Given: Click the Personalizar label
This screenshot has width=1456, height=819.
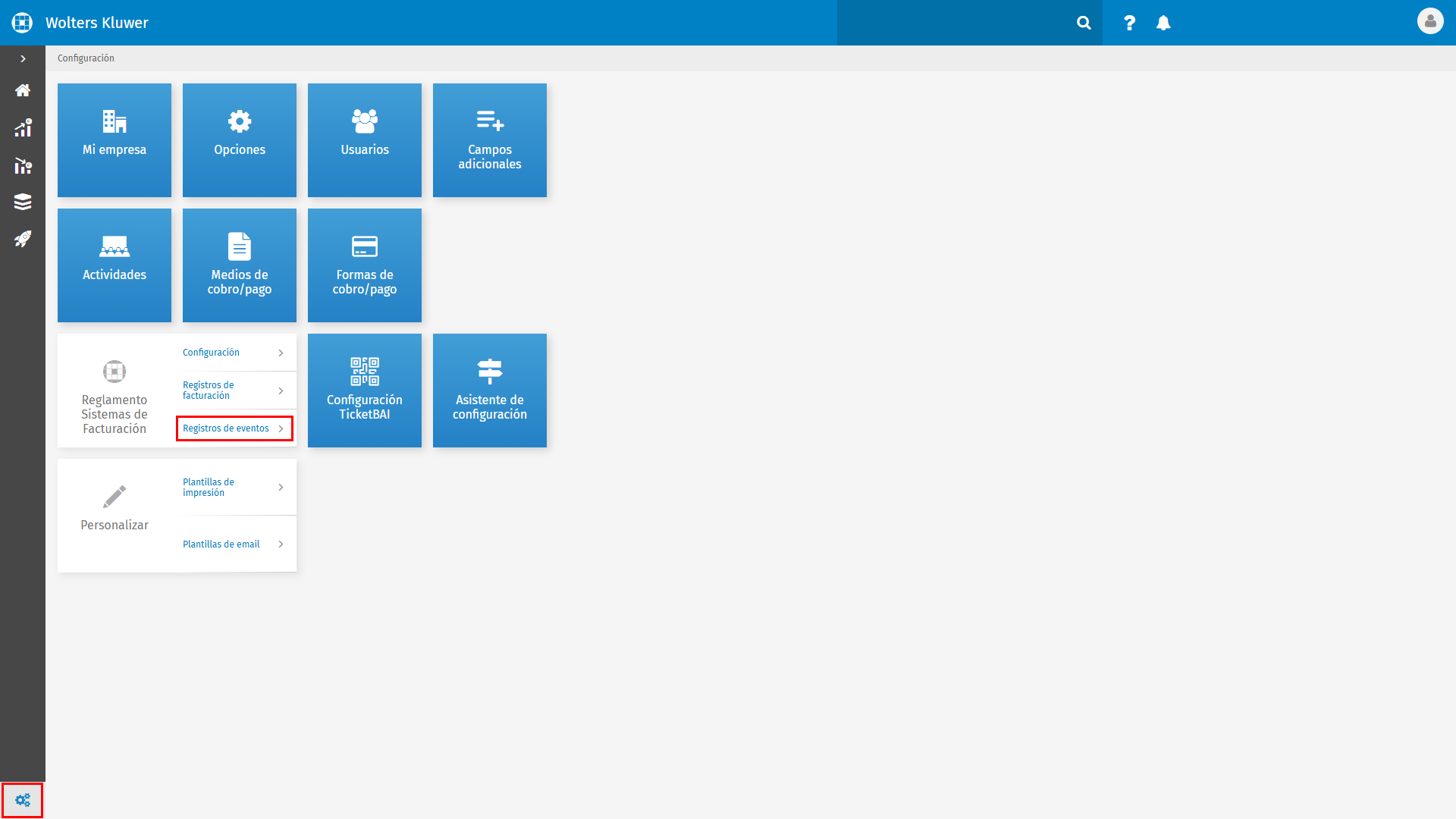Looking at the screenshot, I should pos(115,525).
